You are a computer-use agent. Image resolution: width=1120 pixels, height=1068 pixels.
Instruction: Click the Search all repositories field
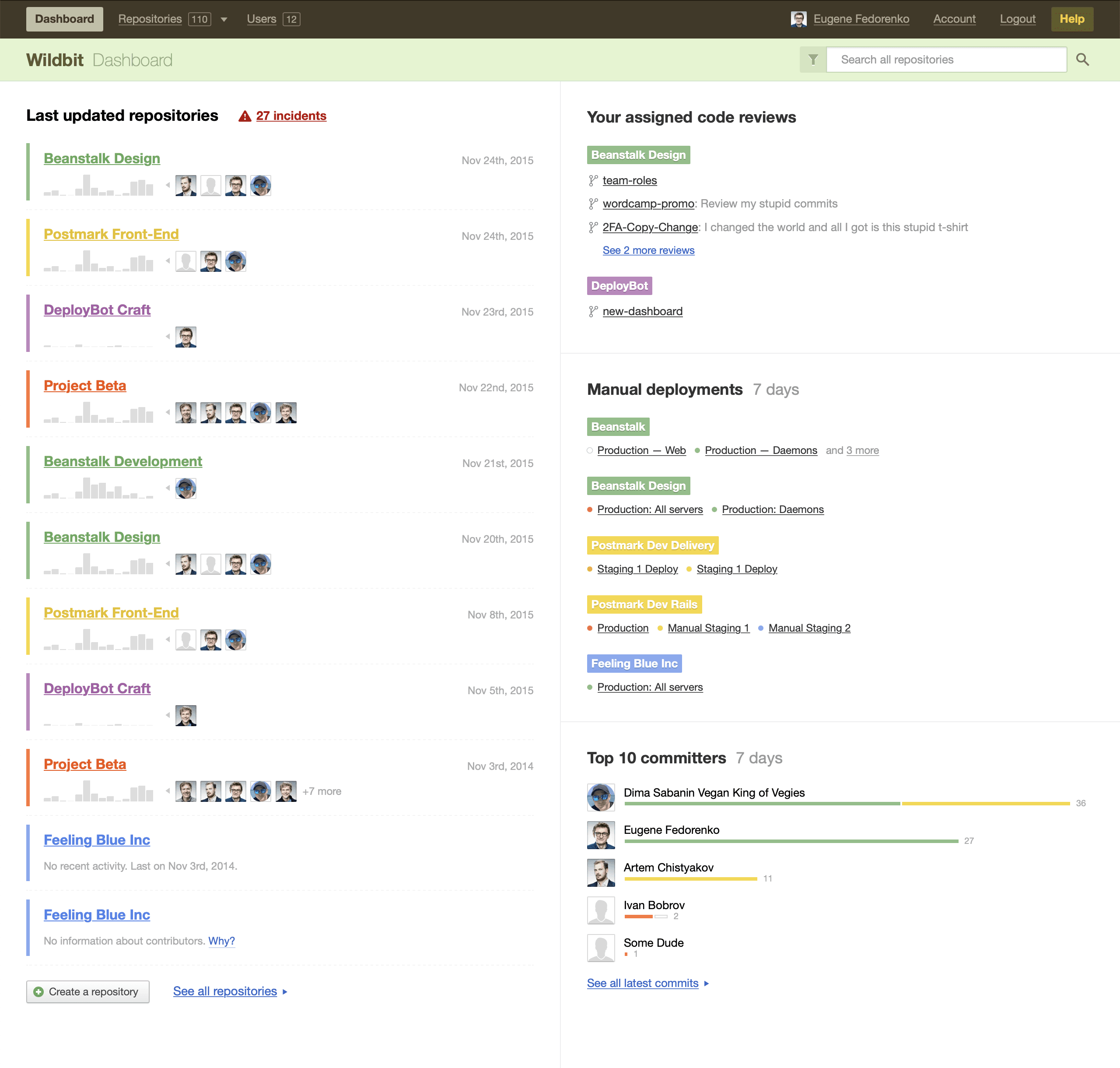pyautogui.click(x=946, y=60)
